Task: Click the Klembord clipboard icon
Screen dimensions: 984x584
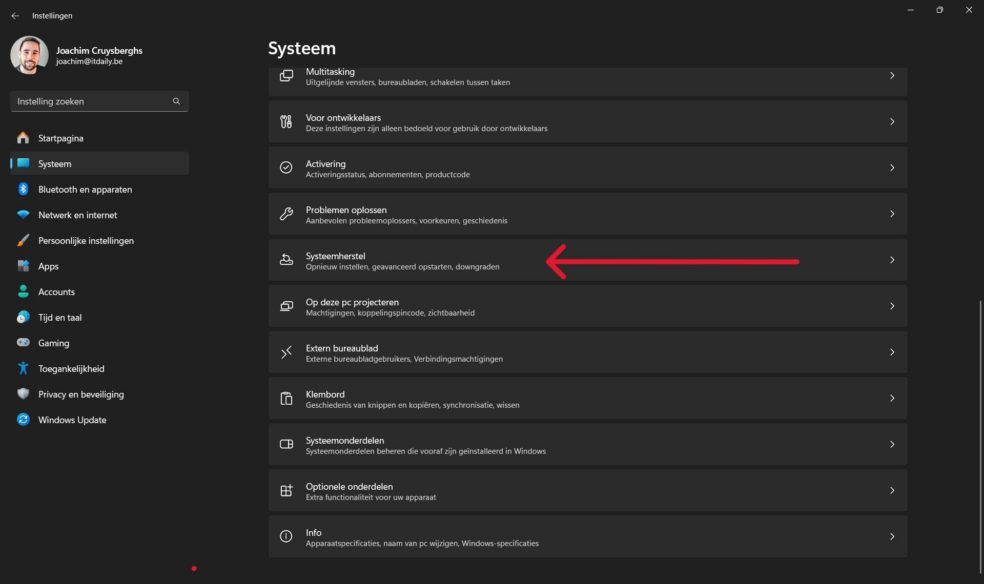Action: point(286,398)
